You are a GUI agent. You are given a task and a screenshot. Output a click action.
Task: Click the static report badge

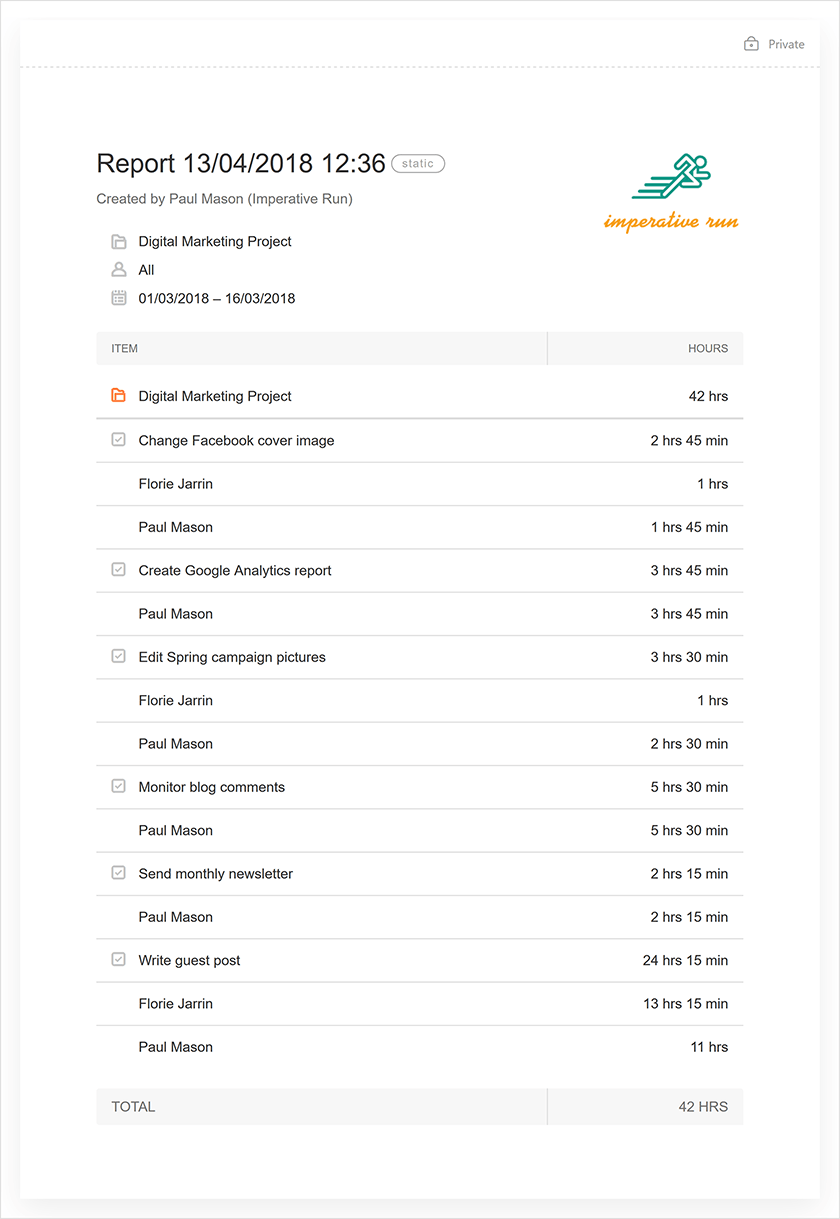pyautogui.click(x=418, y=164)
